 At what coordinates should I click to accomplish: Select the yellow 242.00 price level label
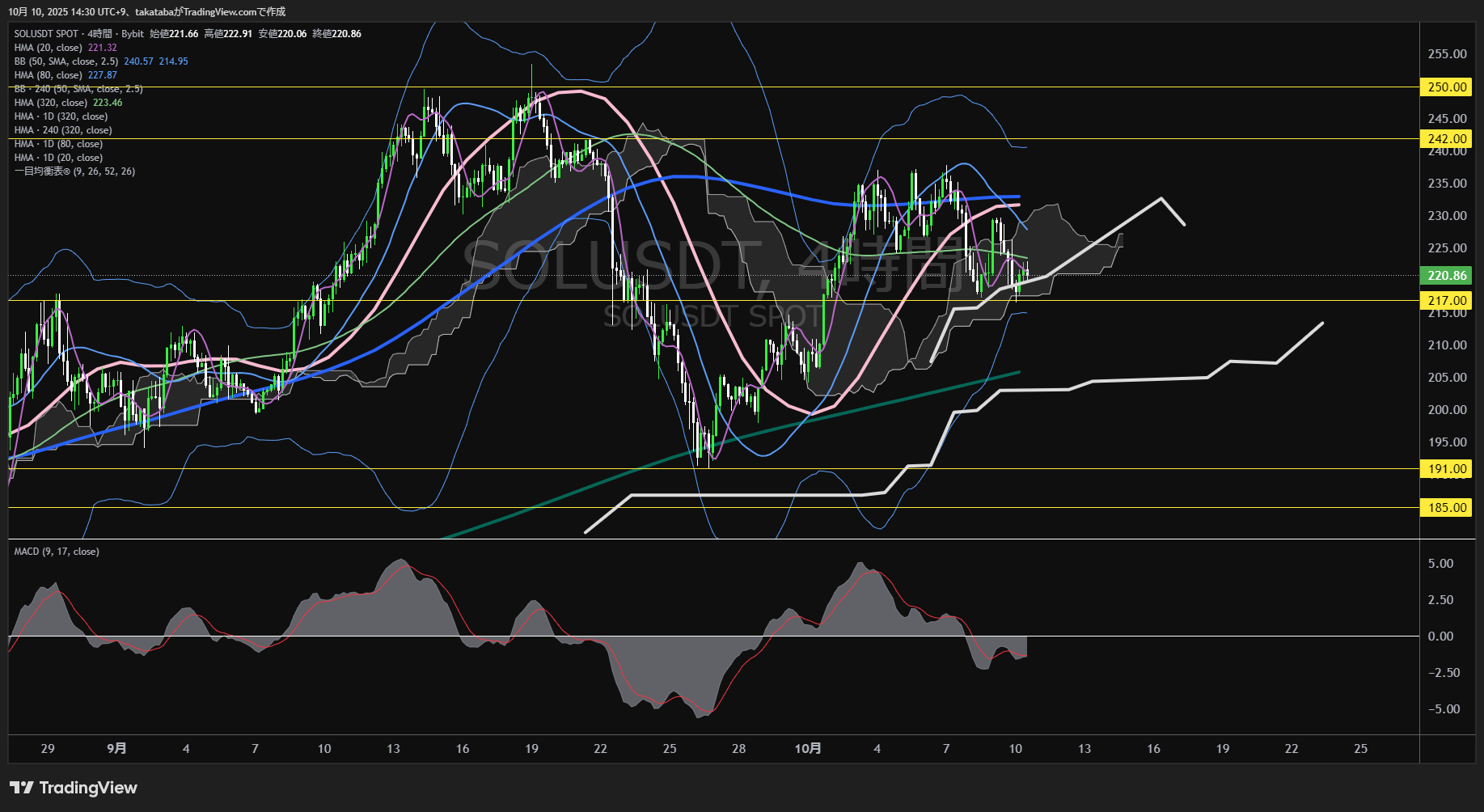point(1446,139)
